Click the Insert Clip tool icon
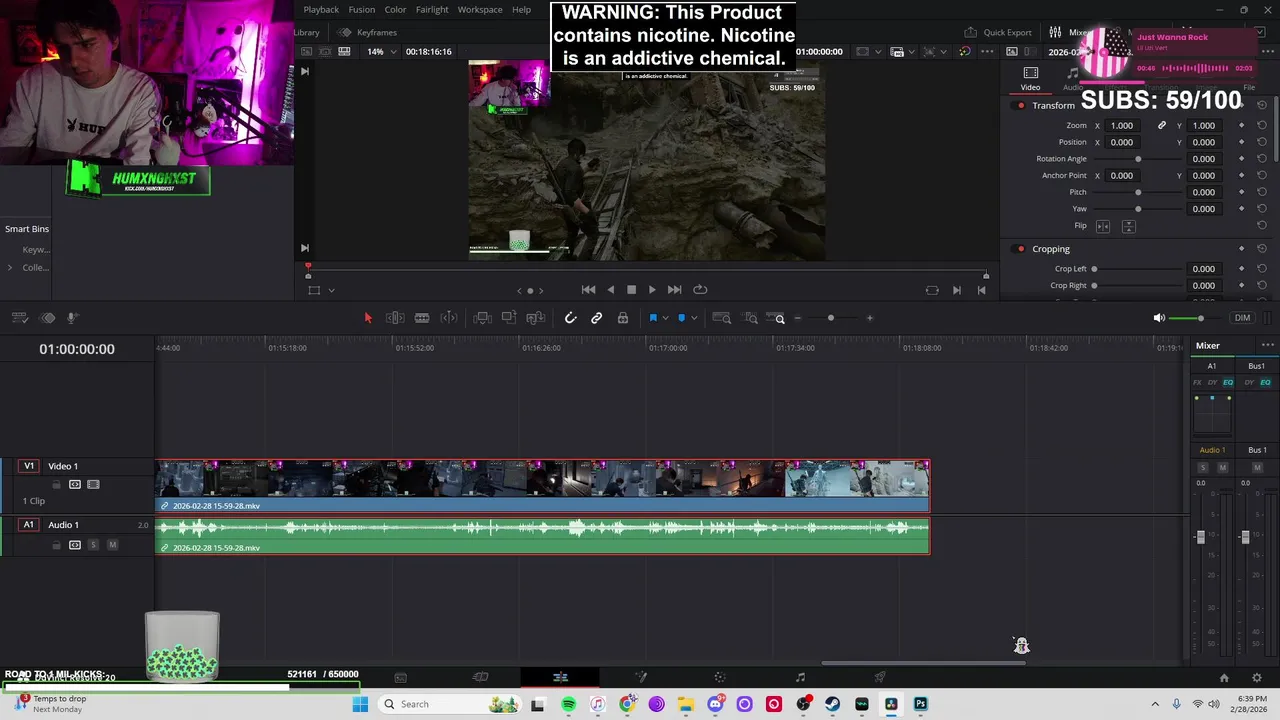This screenshot has height=720, width=1280. pos(482,318)
